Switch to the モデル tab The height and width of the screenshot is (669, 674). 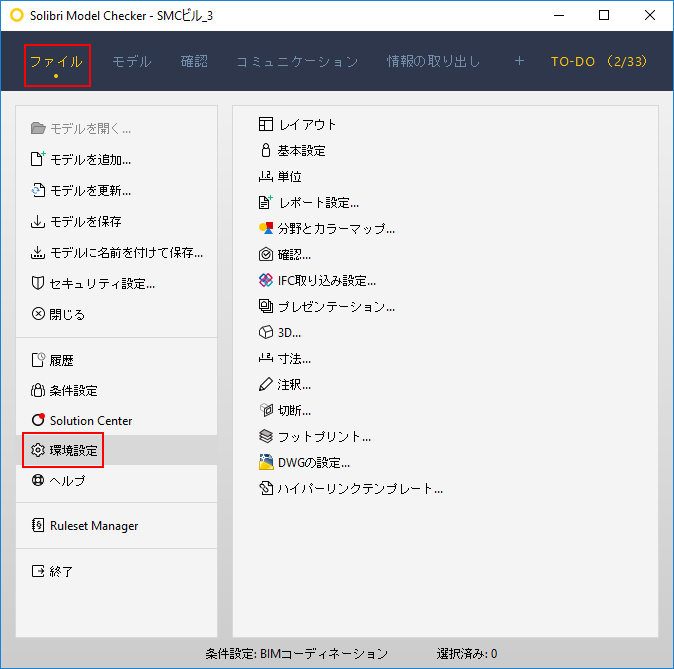coord(132,61)
